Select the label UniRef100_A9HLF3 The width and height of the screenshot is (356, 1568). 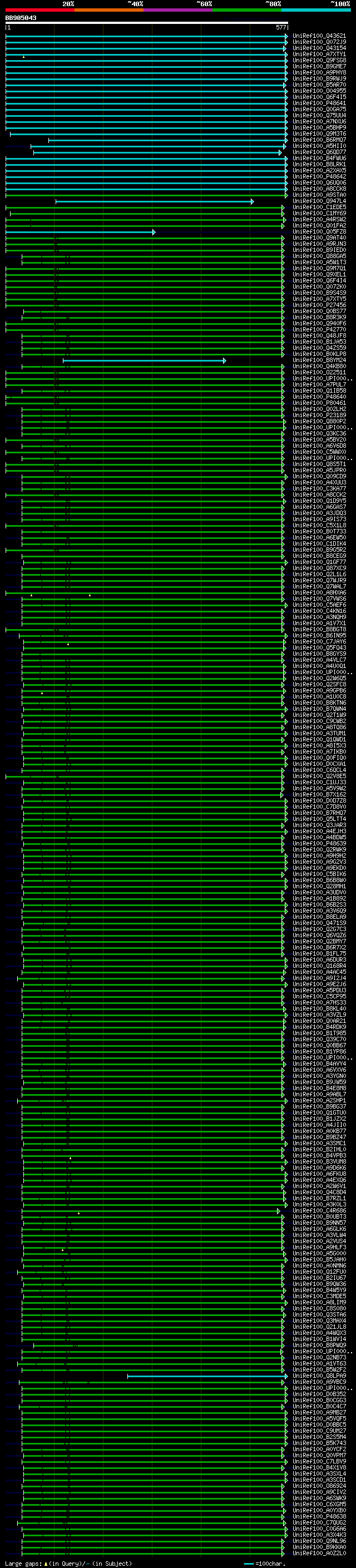[x=319, y=1247]
